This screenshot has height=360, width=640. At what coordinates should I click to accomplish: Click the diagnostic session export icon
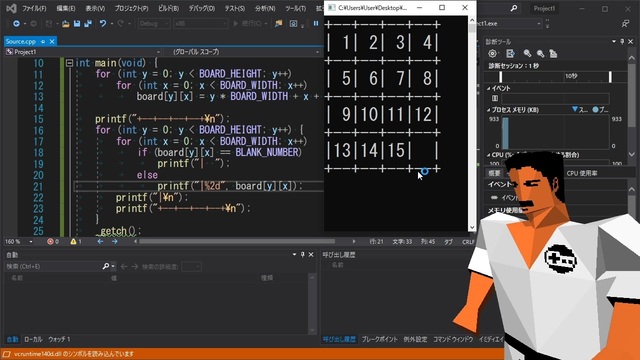[x=510, y=53]
